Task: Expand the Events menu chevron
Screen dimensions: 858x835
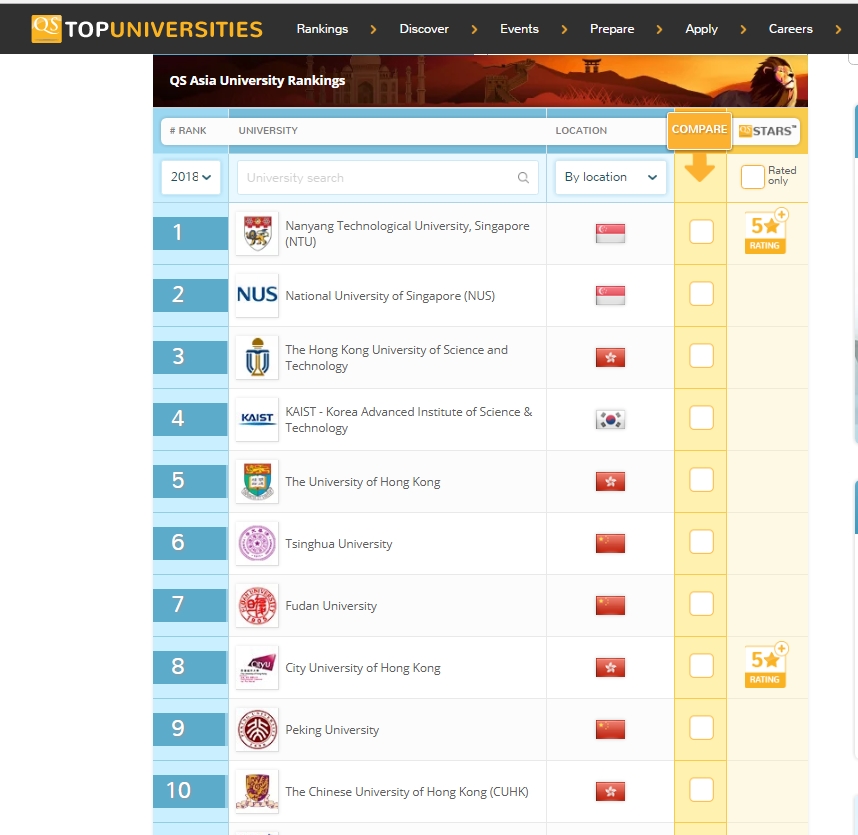Action: tap(564, 29)
